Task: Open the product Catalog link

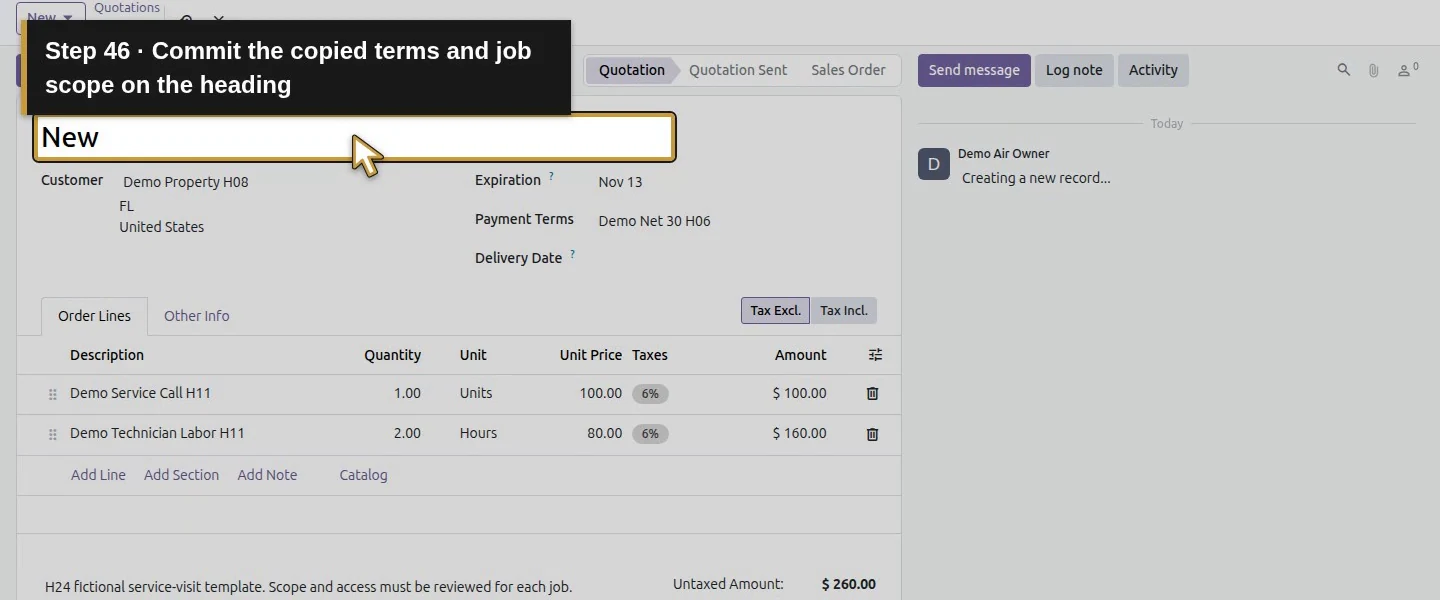Action: click(x=363, y=475)
